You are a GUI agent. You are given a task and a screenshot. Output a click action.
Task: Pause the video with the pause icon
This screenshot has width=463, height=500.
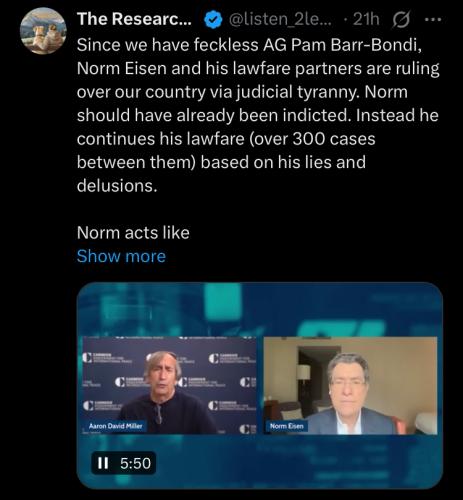pyautogui.click(x=103, y=463)
